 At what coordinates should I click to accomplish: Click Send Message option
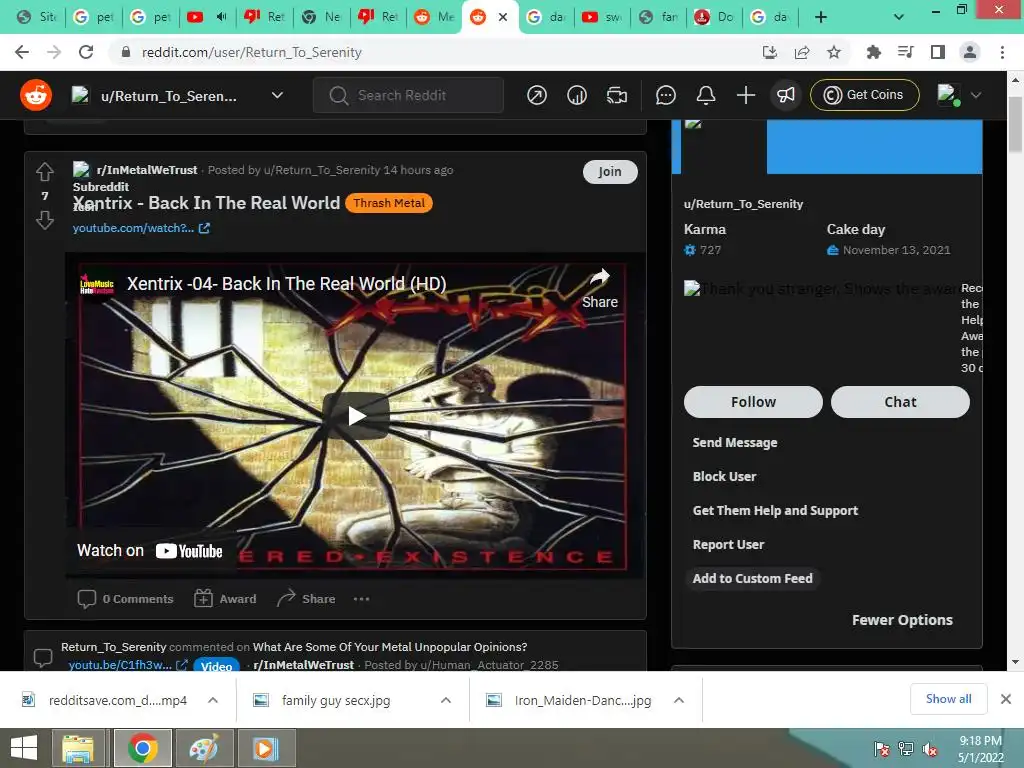point(735,442)
